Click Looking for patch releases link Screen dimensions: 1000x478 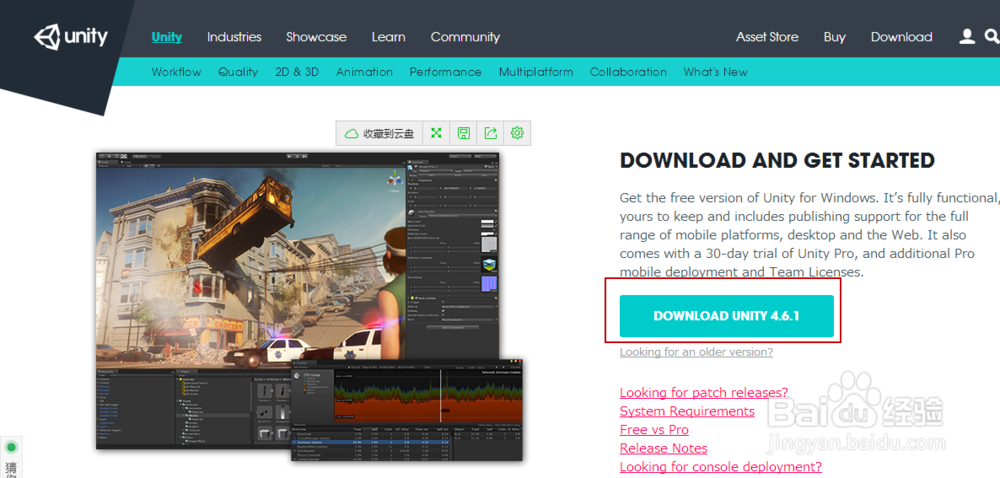pyautogui.click(x=704, y=392)
